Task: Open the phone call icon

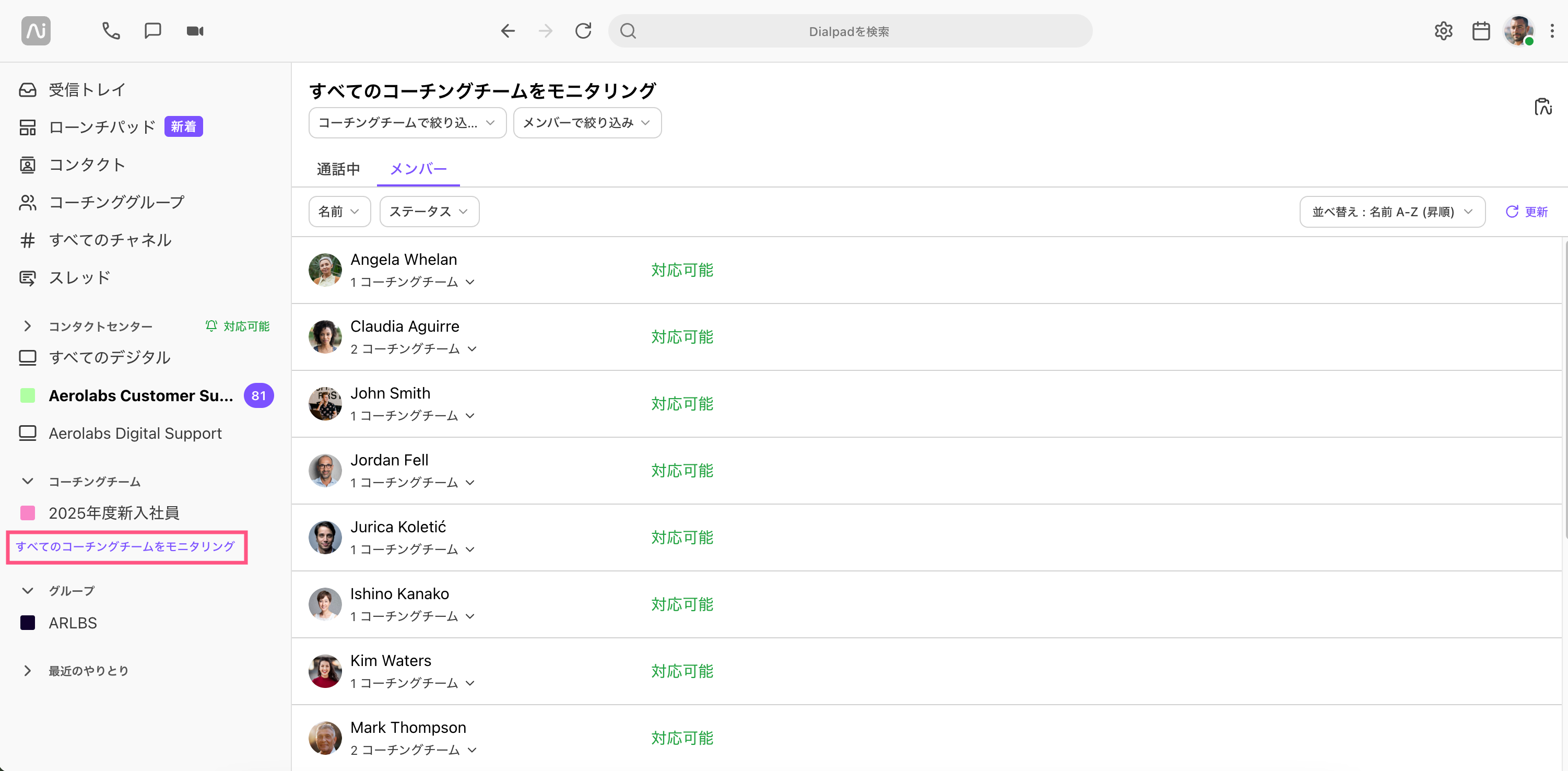Action: (111, 31)
